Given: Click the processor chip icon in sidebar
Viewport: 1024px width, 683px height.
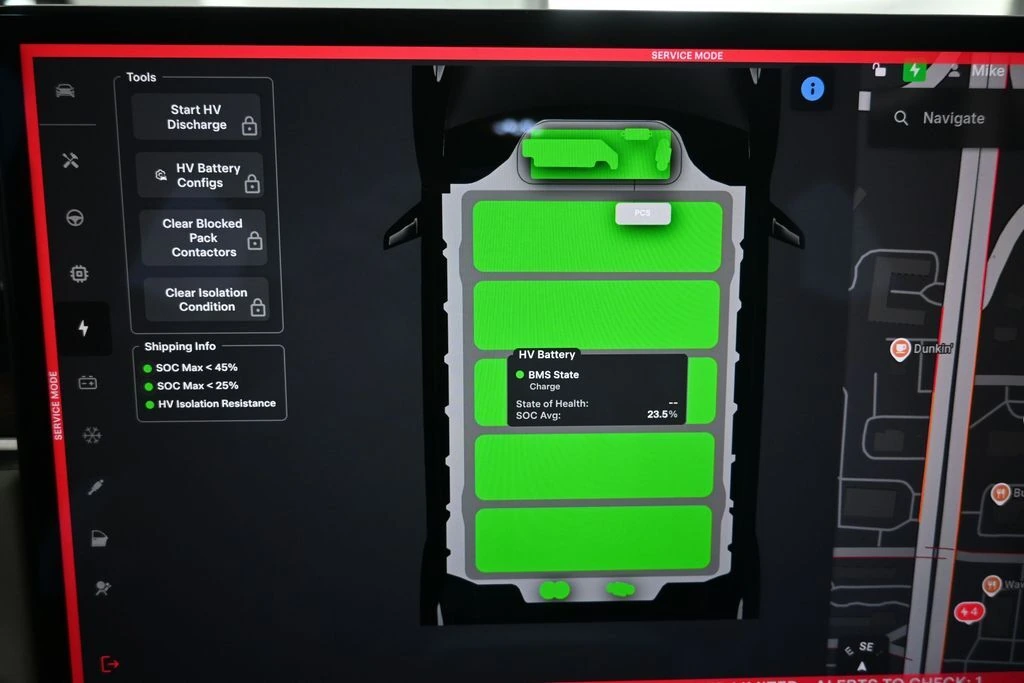Looking at the screenshot, I should pos(79,273).
